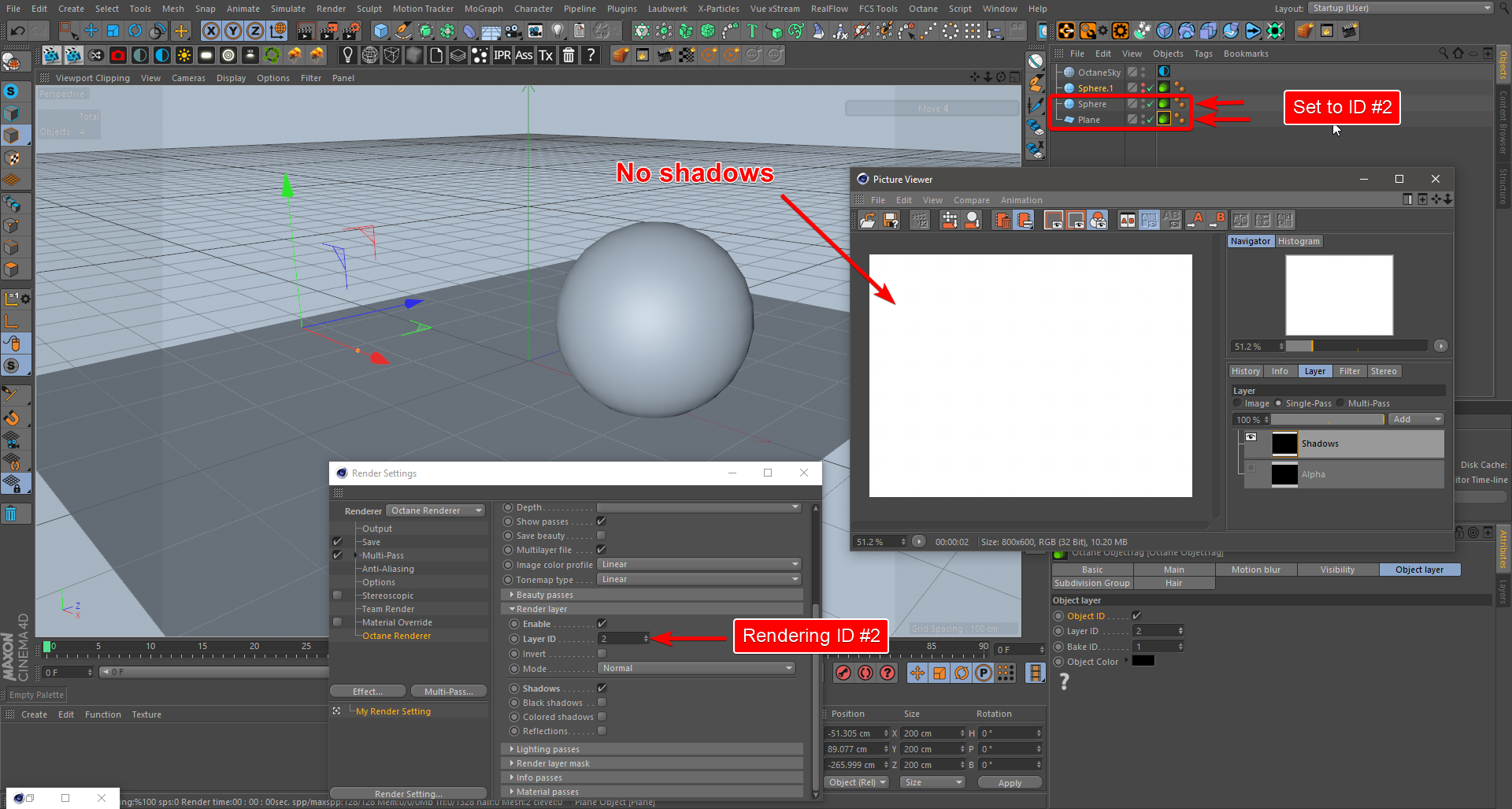Image resolution: width=1512 pixels, height=809 pixels.
Task: Click the Navigator preview thumbnail
Action: click(x=1340, y=295)
